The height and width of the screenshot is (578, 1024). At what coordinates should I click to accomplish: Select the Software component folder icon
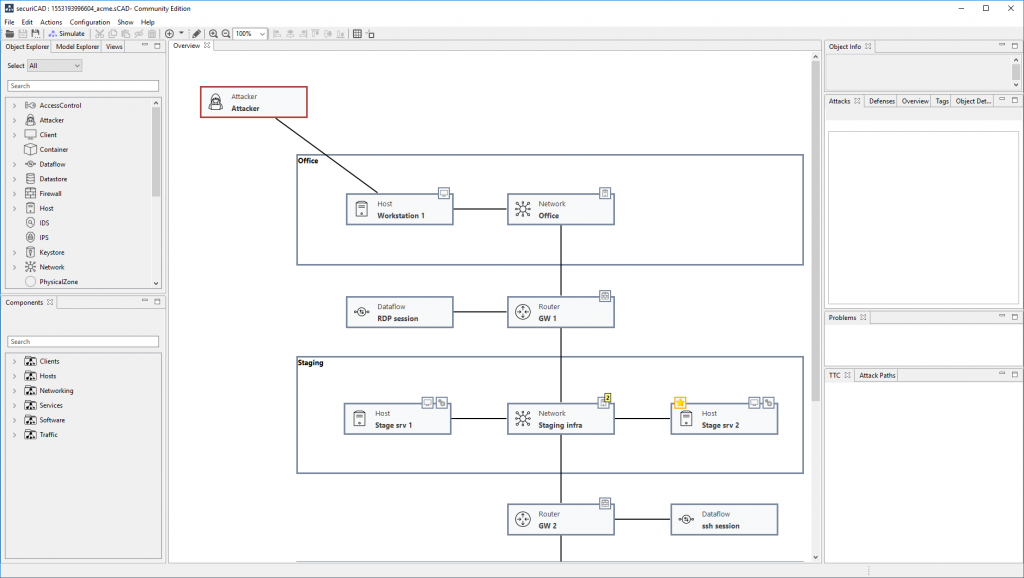point(30,420)
